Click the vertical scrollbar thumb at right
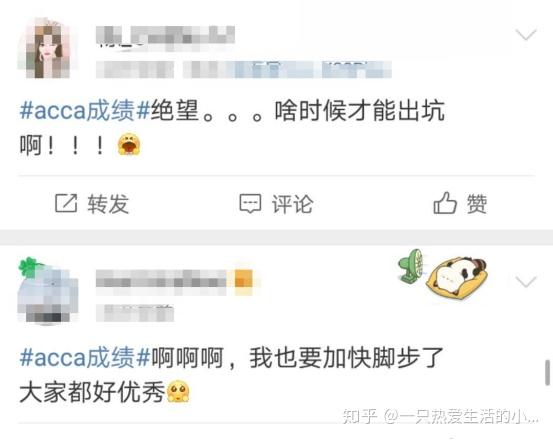This screenshot has width=553, height=440. click(547, 373)
